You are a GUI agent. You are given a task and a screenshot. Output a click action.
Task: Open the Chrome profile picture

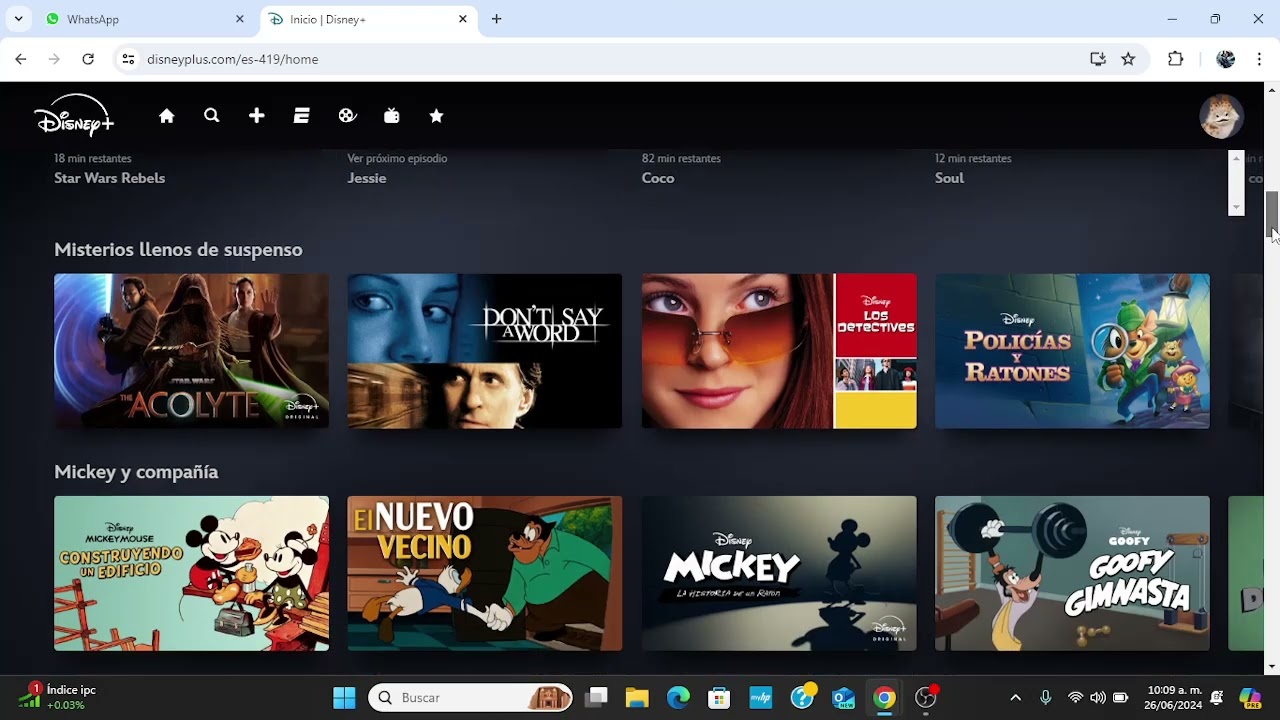coord(1226,59)
